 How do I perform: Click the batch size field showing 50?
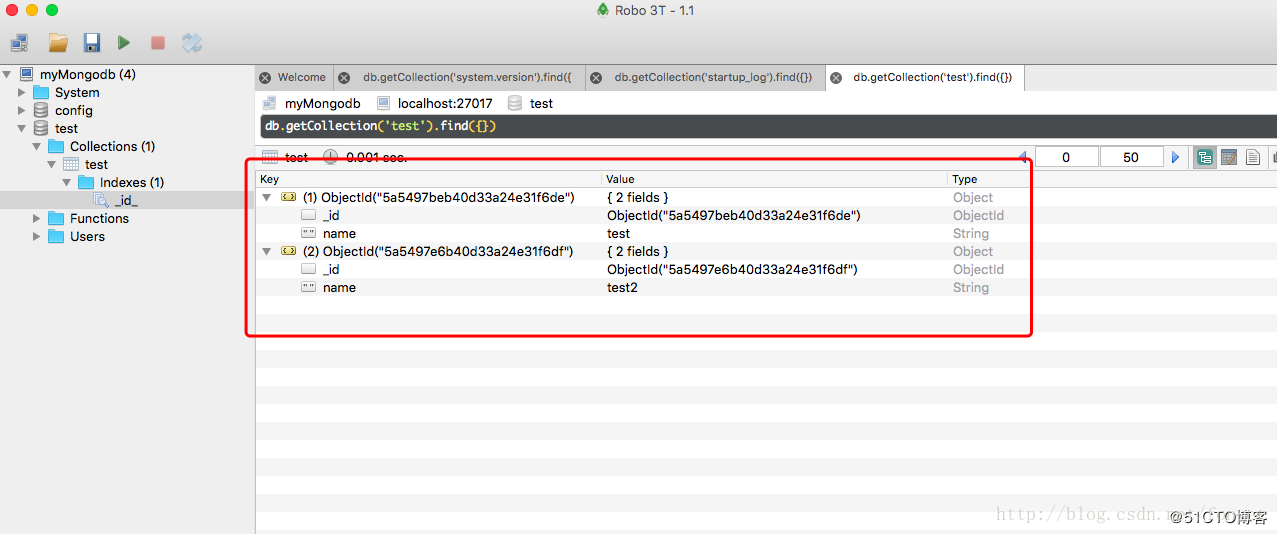1132,157
